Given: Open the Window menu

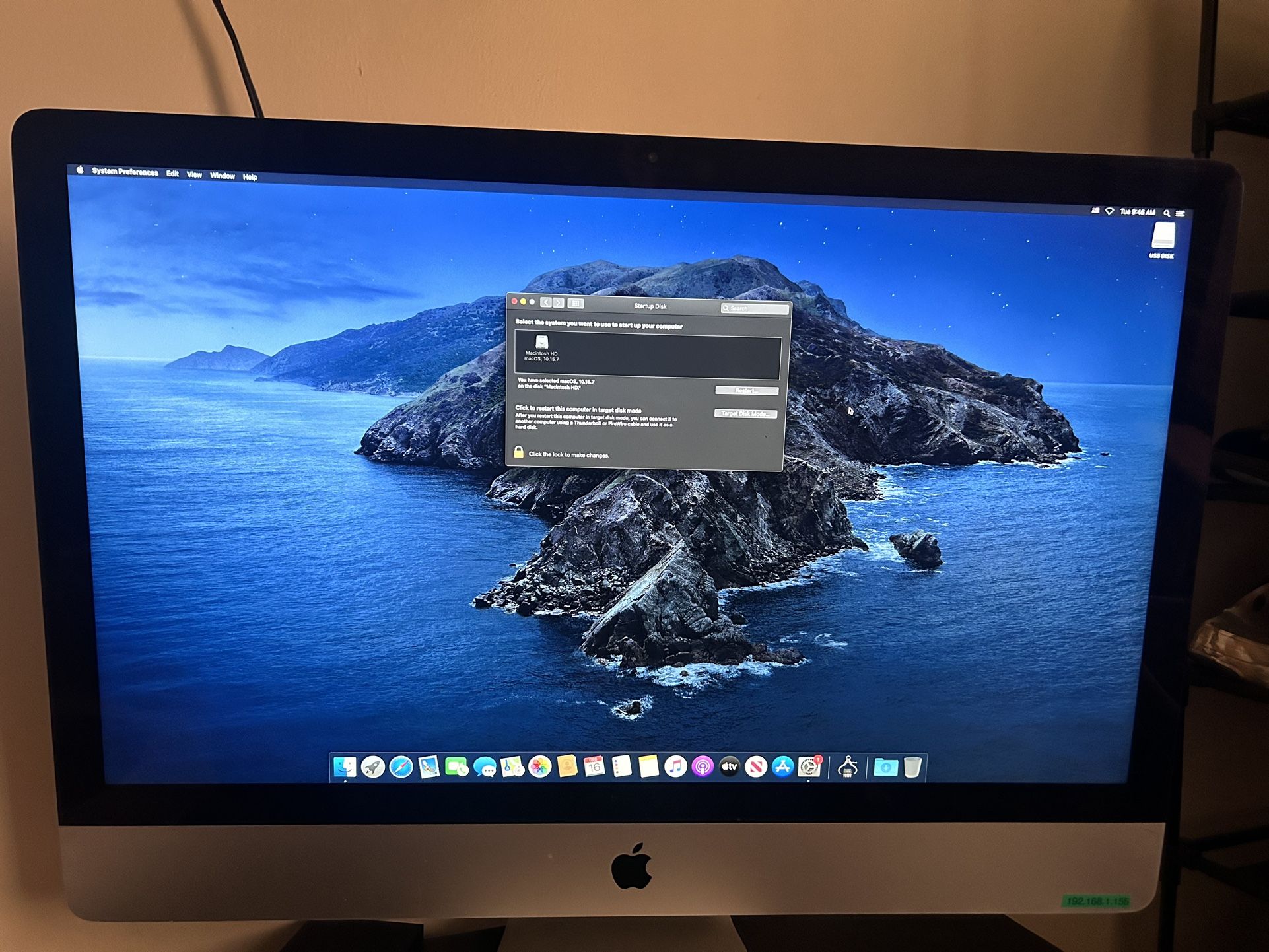Looking at the screenshot, I should (x=223, y=176).
